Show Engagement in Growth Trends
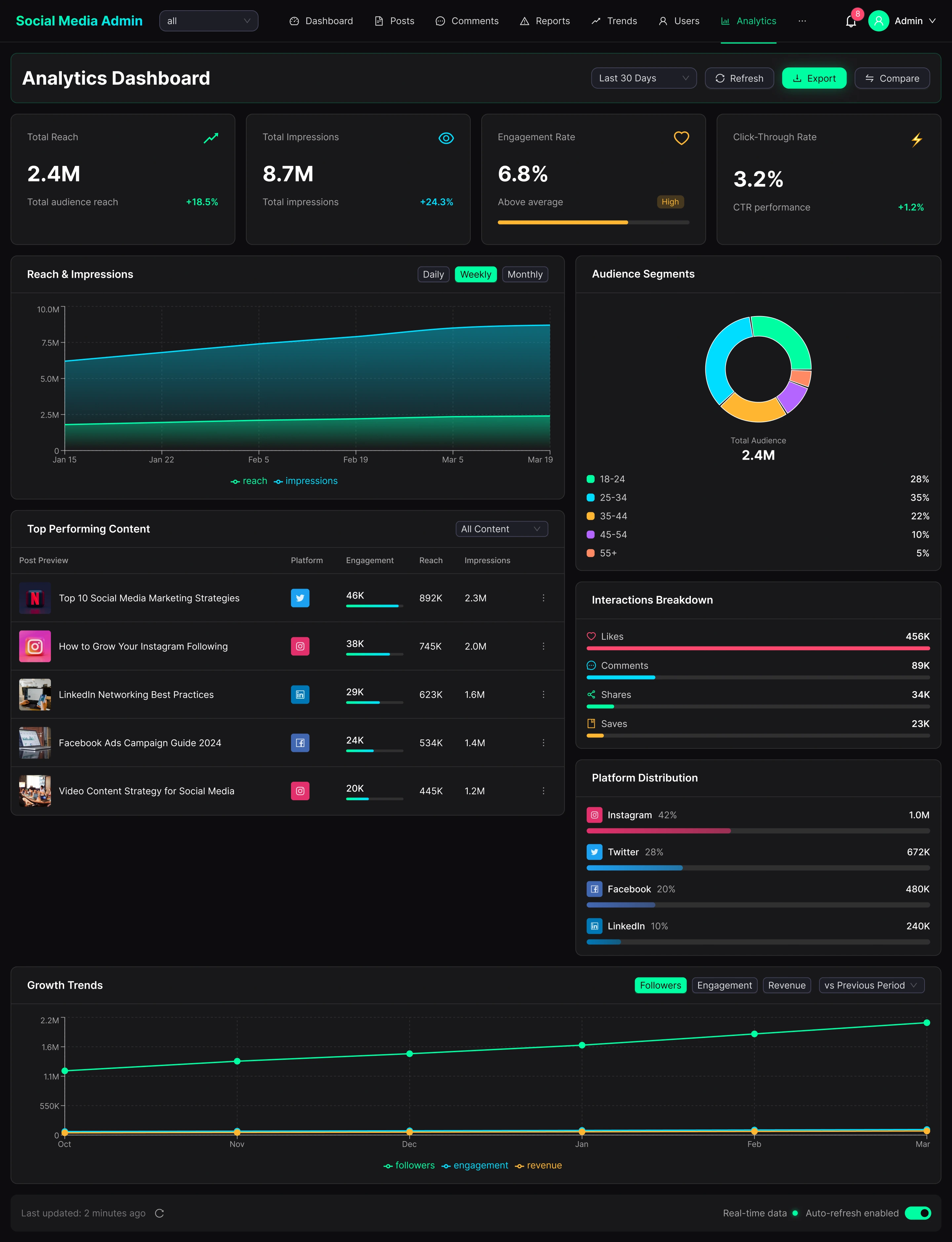Screen dimensions: 952x1242 click(x=724, y=985)
